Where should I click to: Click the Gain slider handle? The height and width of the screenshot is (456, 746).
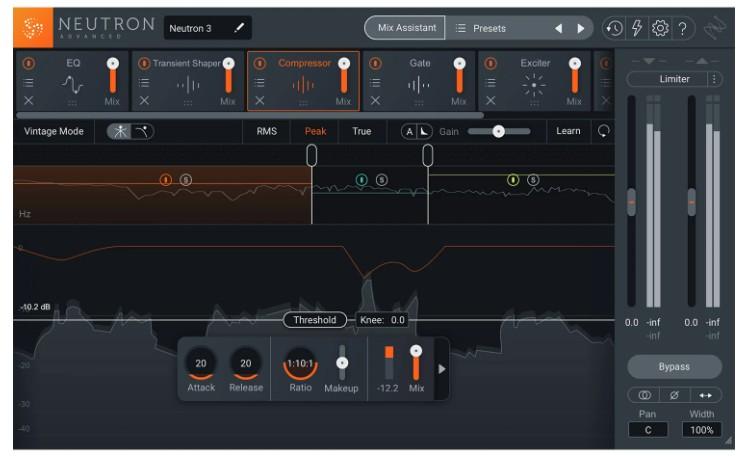498,131
